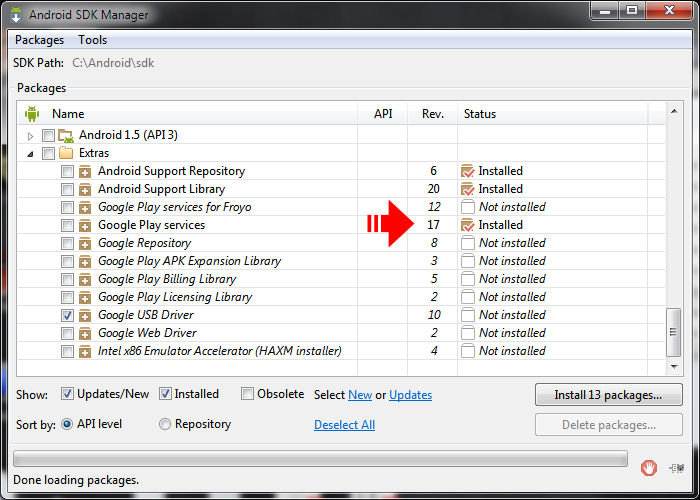Click Install 13 packages button

tap(608, 395)
